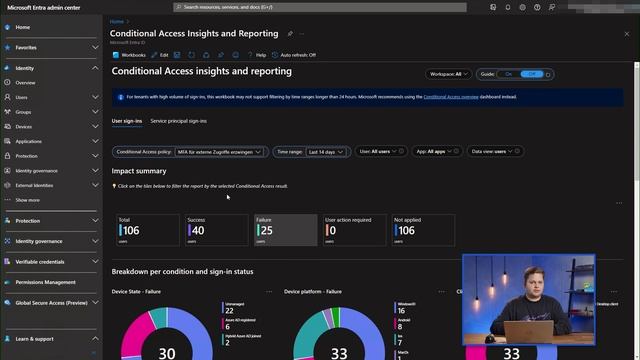Viewport: 640px width, 360px height.
Task: Click the info icon beside Data view filter
Action: click(517, 151)
